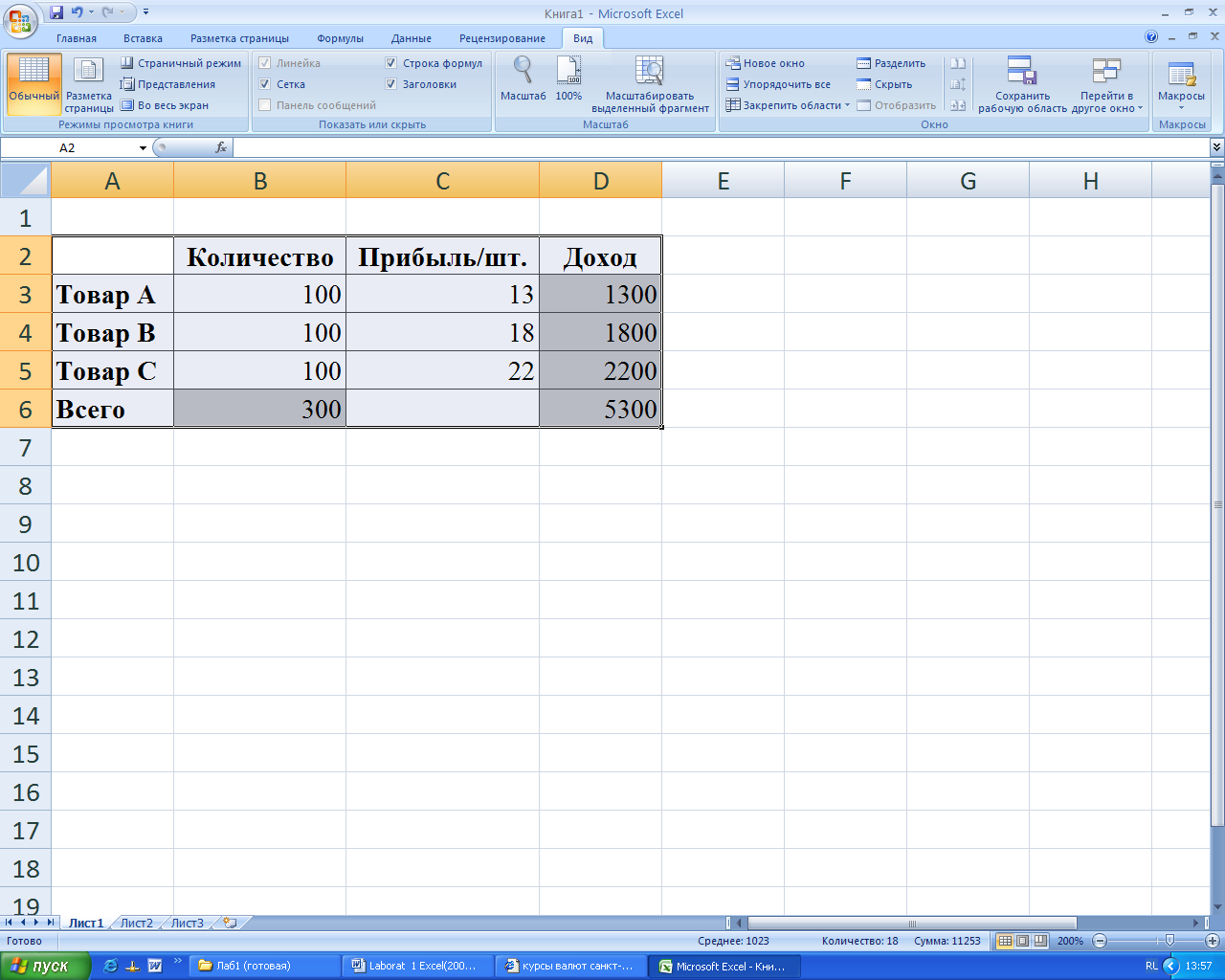This screenshot has height=980, width=1225.
Task: Reset zoom to 100%
Action: 568,78
